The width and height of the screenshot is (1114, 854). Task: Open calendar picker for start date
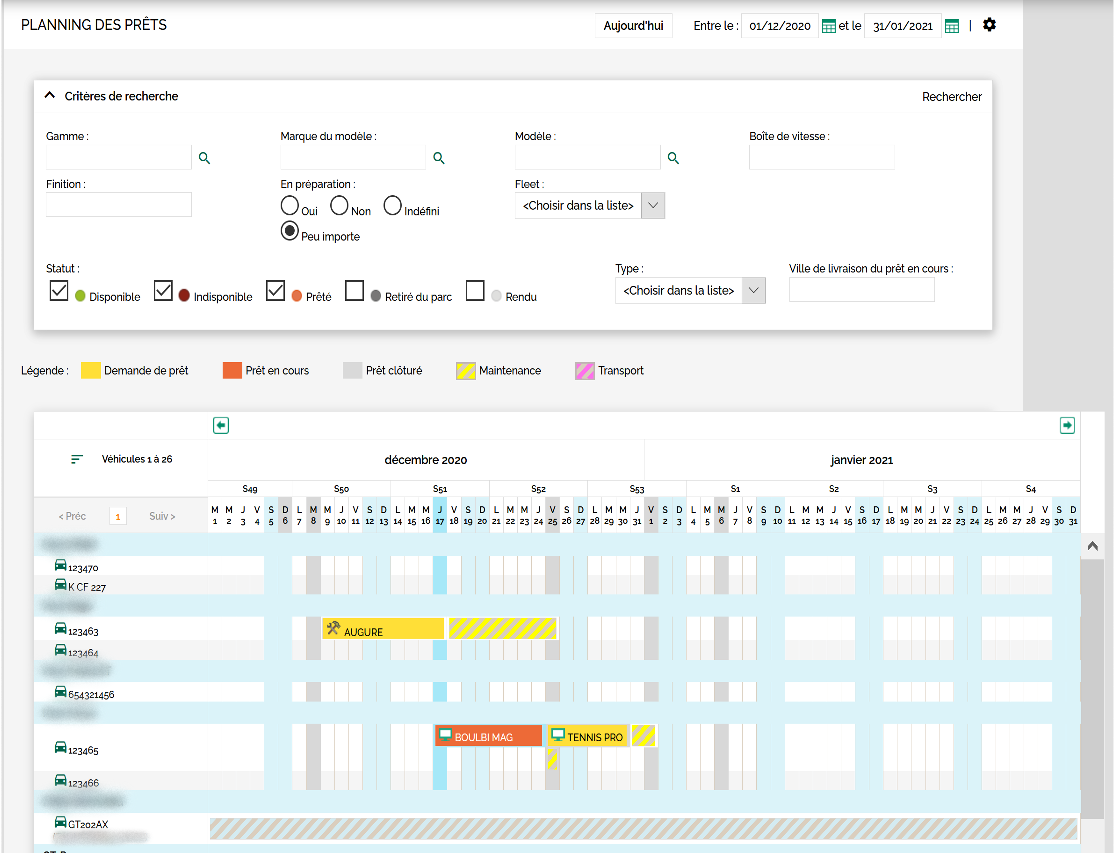(x=828, y=26)
